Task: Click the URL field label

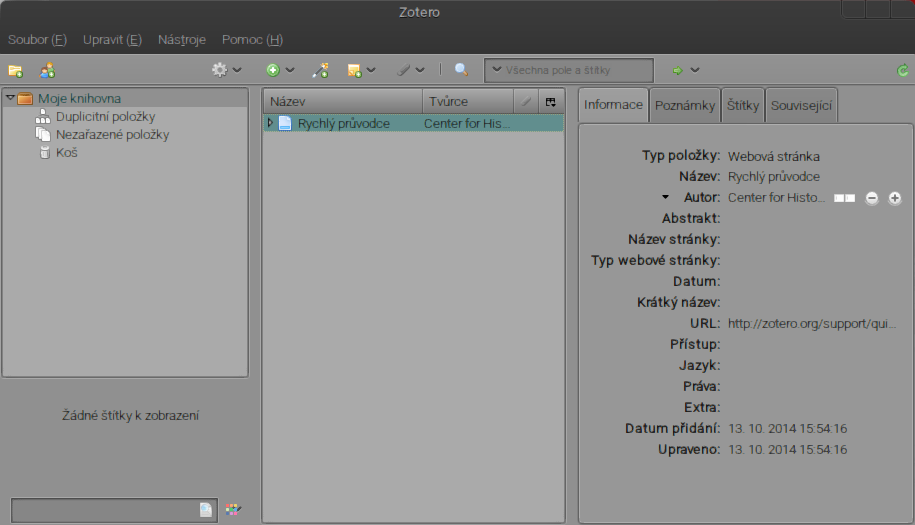Action: [705, 323]
